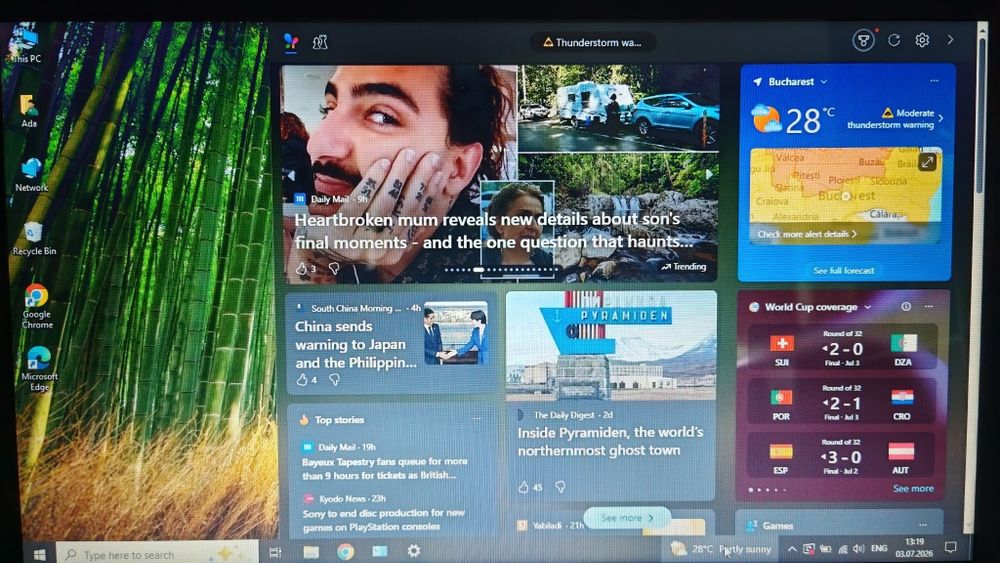This screenshot has width=1000, height=563.
Task: Select Microsoft Edge desktop shortcut
Action: 39,369
